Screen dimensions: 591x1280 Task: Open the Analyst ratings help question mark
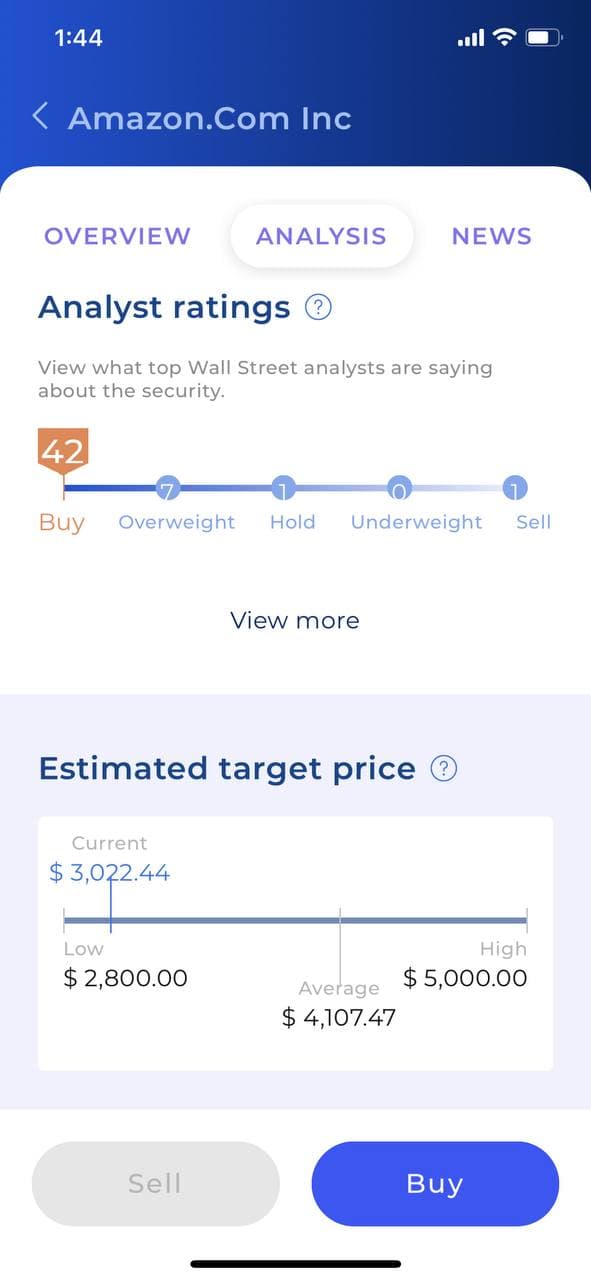(x=318, y=307)
